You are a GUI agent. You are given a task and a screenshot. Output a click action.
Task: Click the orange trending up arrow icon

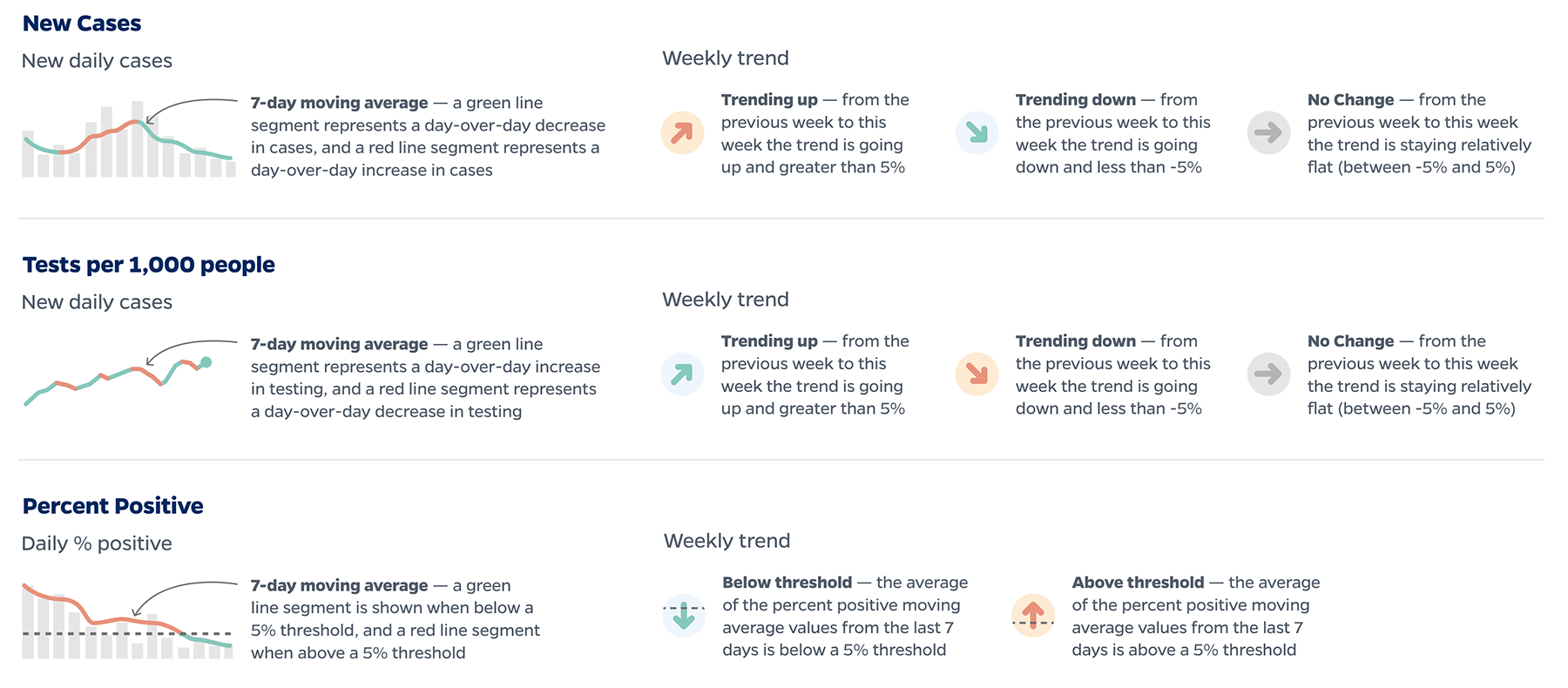(x=682, y=132)
